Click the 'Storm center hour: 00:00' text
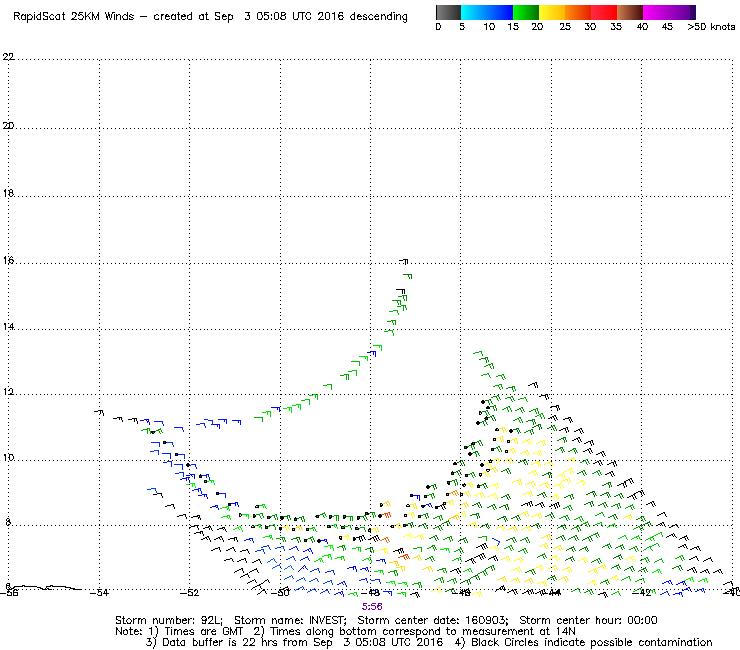Screen dimensions: 740x650 [588, 620]
